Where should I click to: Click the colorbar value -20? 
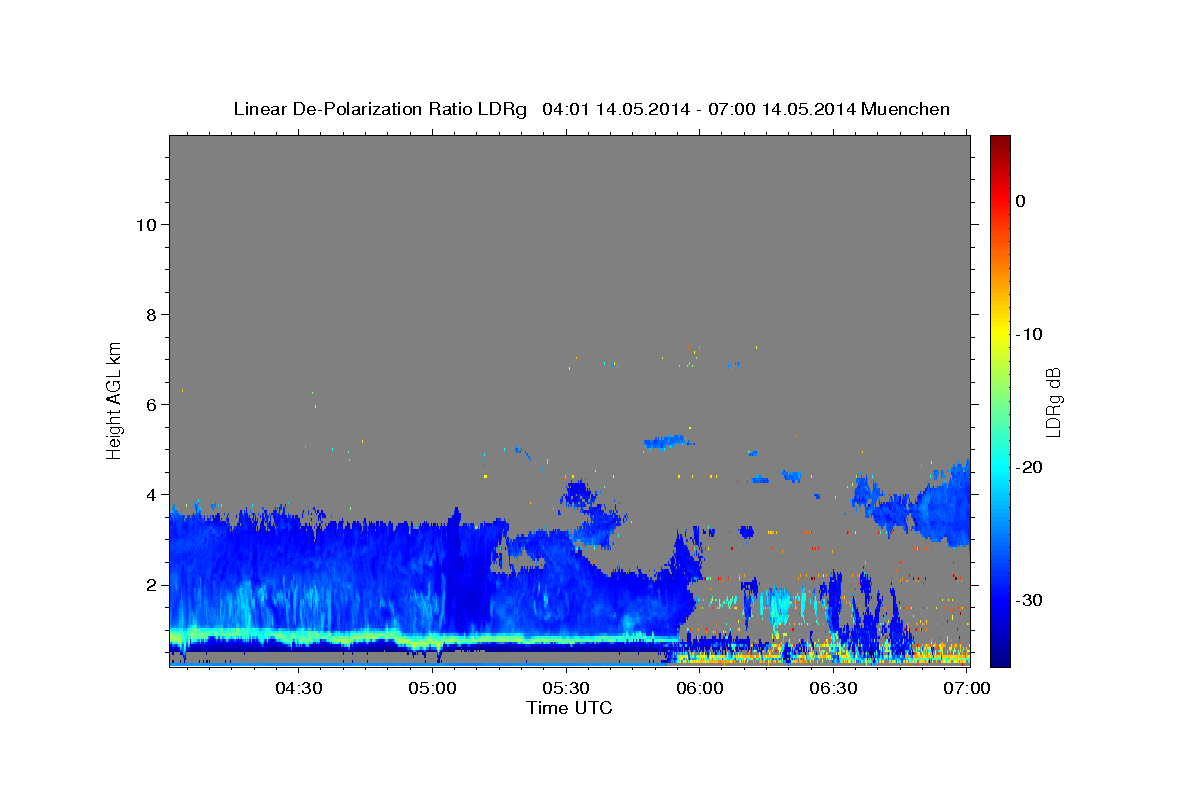pos(1030,467)
